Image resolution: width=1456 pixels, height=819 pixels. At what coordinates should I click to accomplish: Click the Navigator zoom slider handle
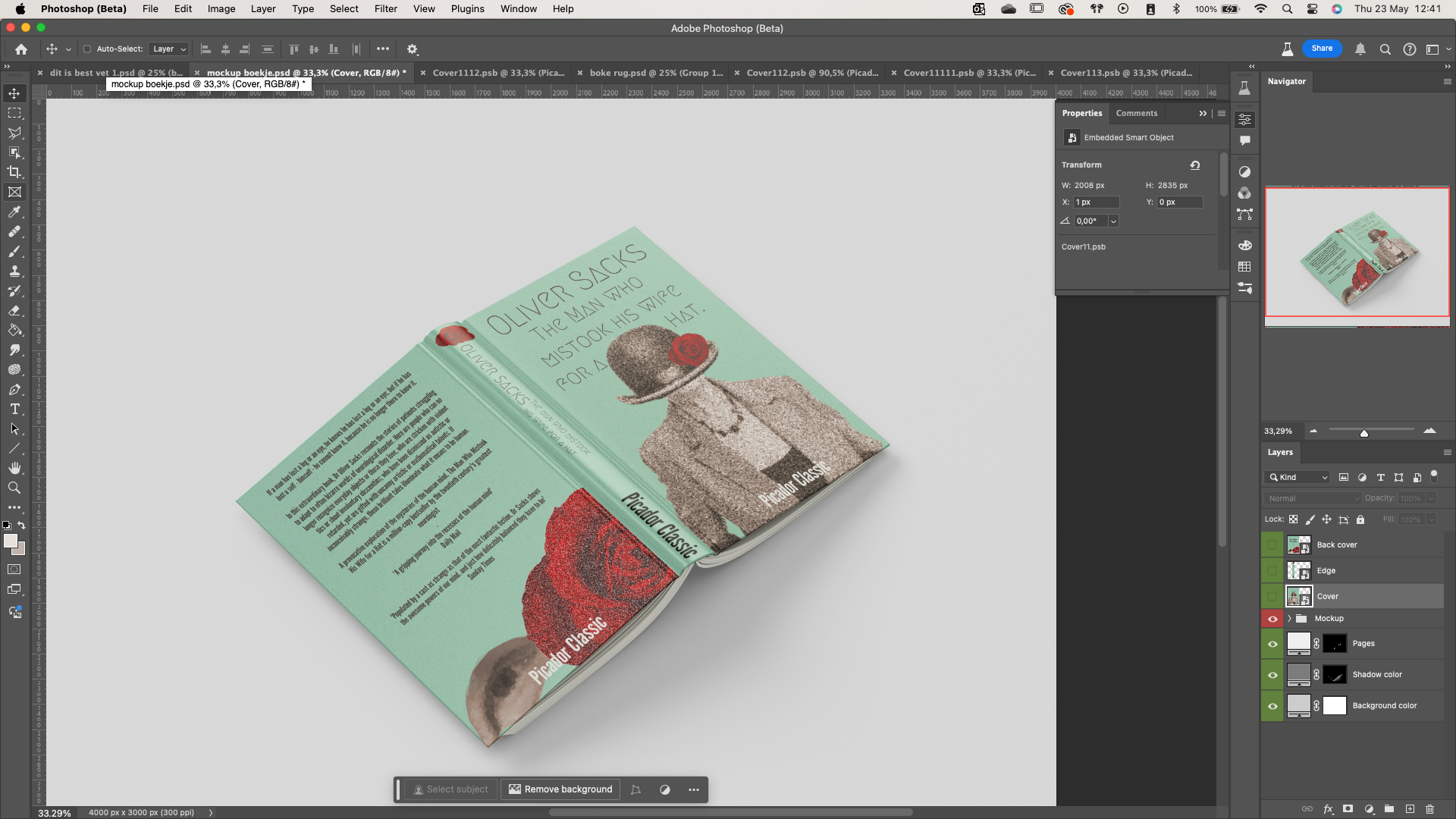(x=1363, y=433)
